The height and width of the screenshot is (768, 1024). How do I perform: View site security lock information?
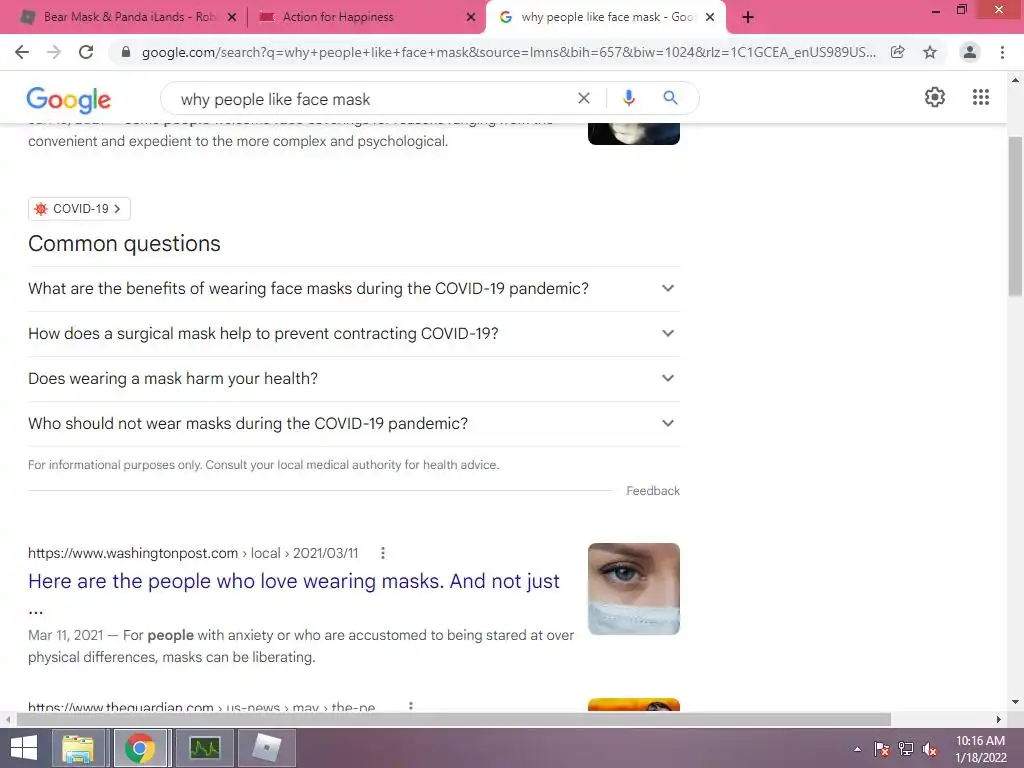click(x=126, y=52)
